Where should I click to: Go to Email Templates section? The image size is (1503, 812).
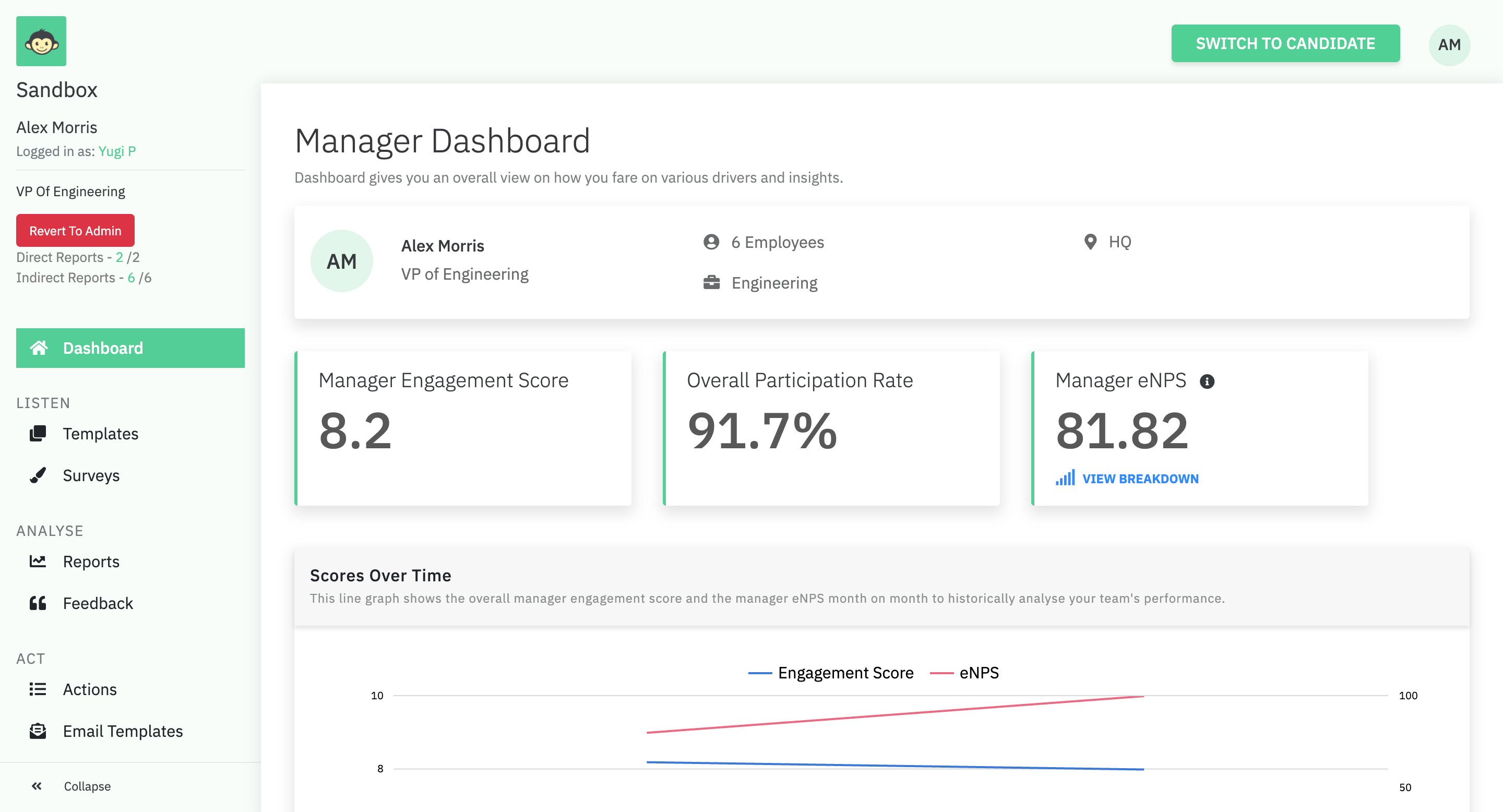[123, 731]
